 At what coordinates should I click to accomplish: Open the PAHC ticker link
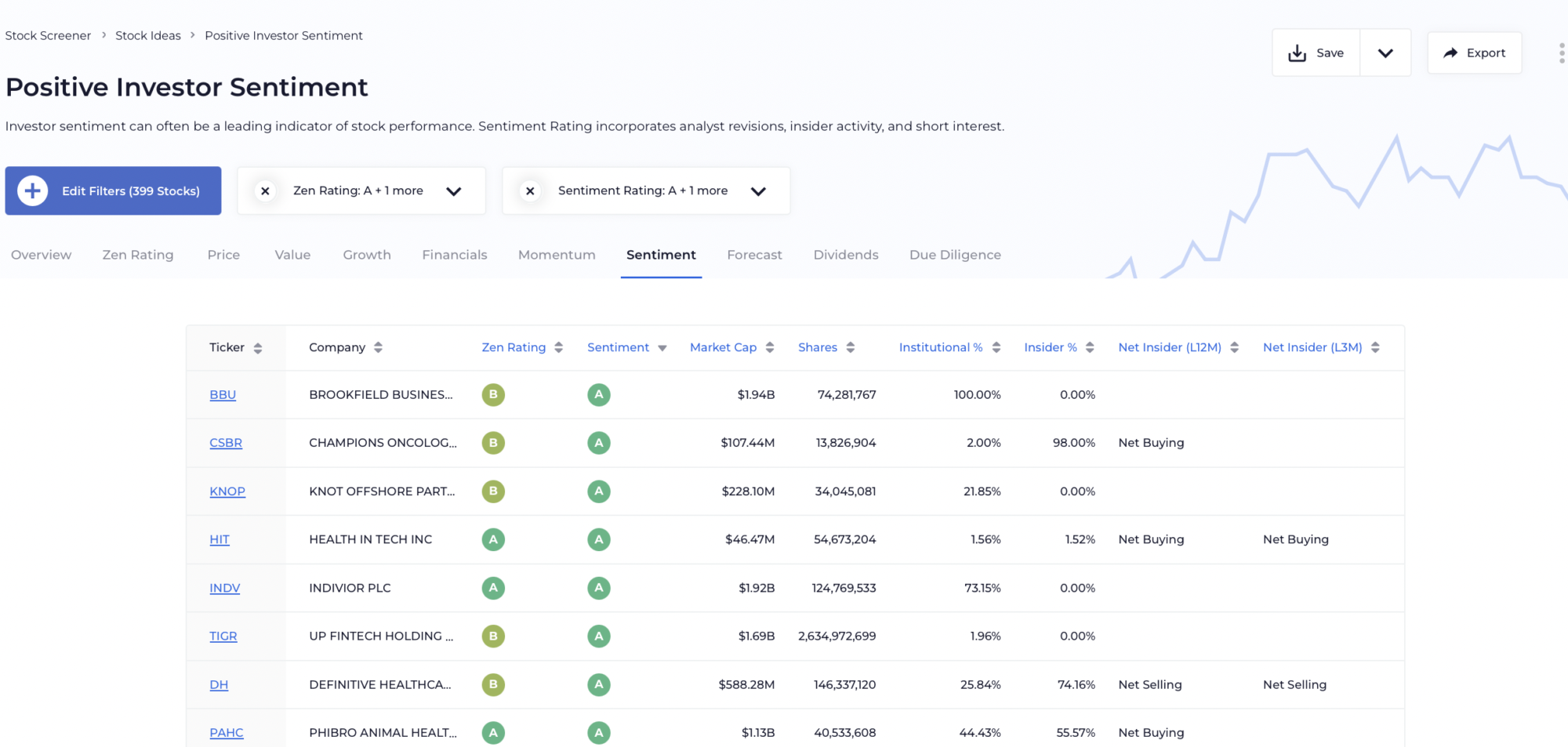227,733
